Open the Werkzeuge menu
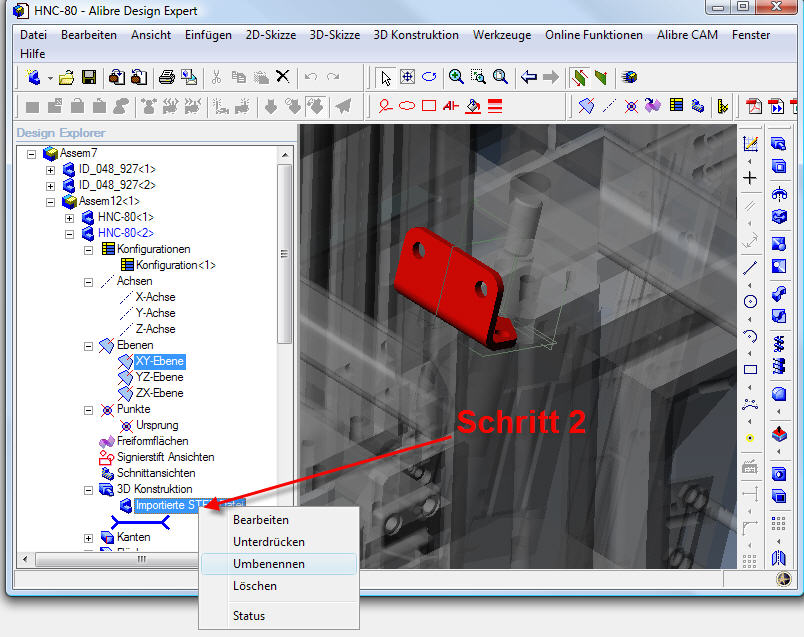The width and height of the screenshot is (804, 637). 502,35
